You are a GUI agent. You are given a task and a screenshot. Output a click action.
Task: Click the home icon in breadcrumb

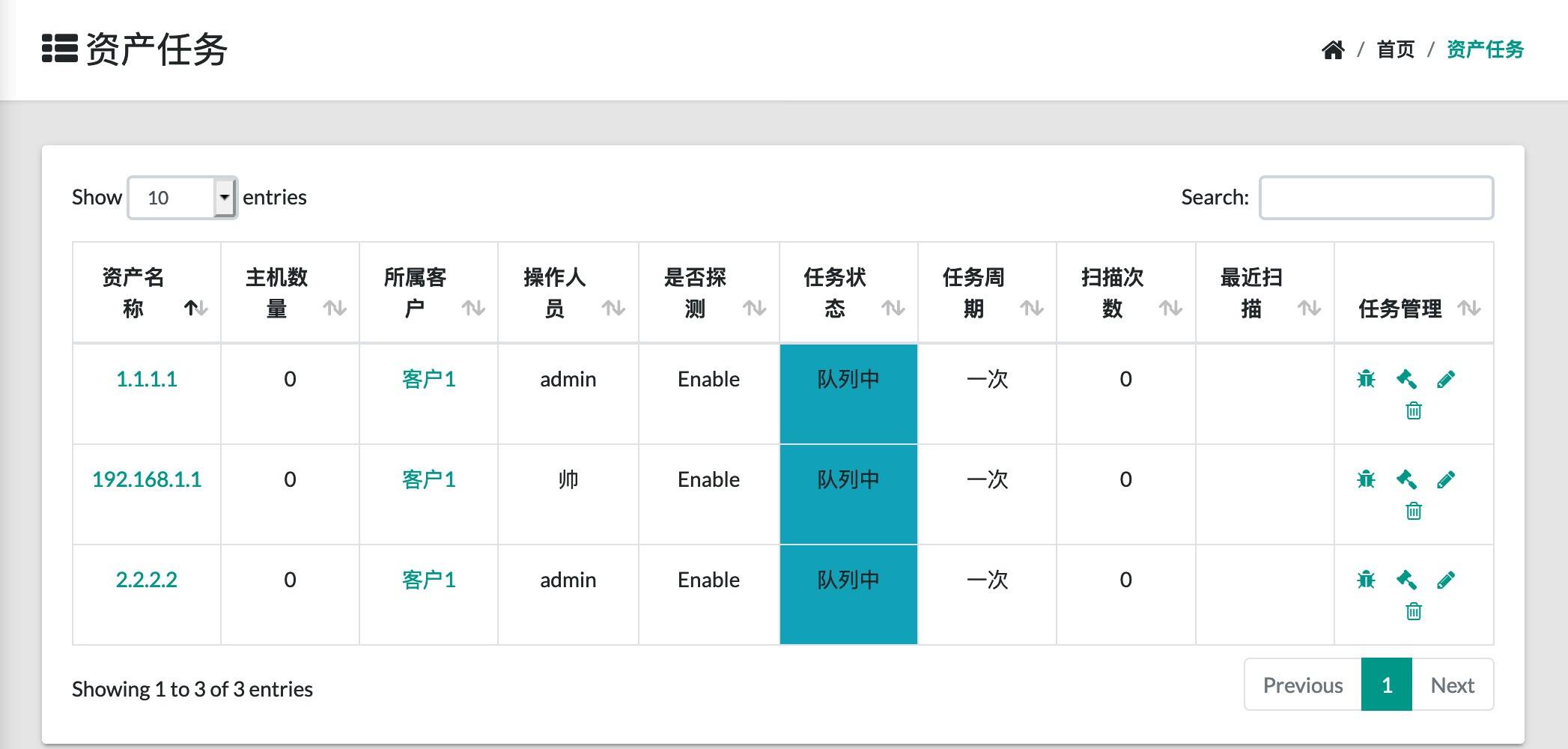[x=1333, y=49]
